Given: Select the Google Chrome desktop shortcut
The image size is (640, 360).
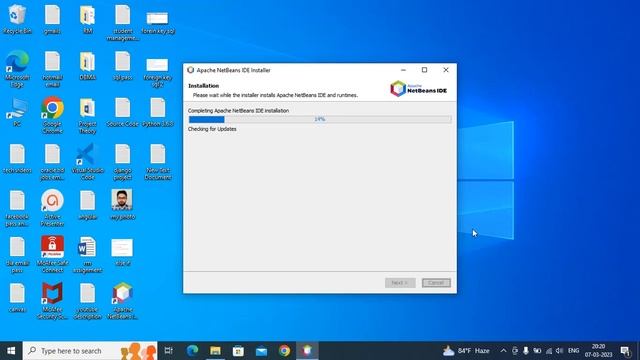Looking at the screenshot, I should point(52,115).
